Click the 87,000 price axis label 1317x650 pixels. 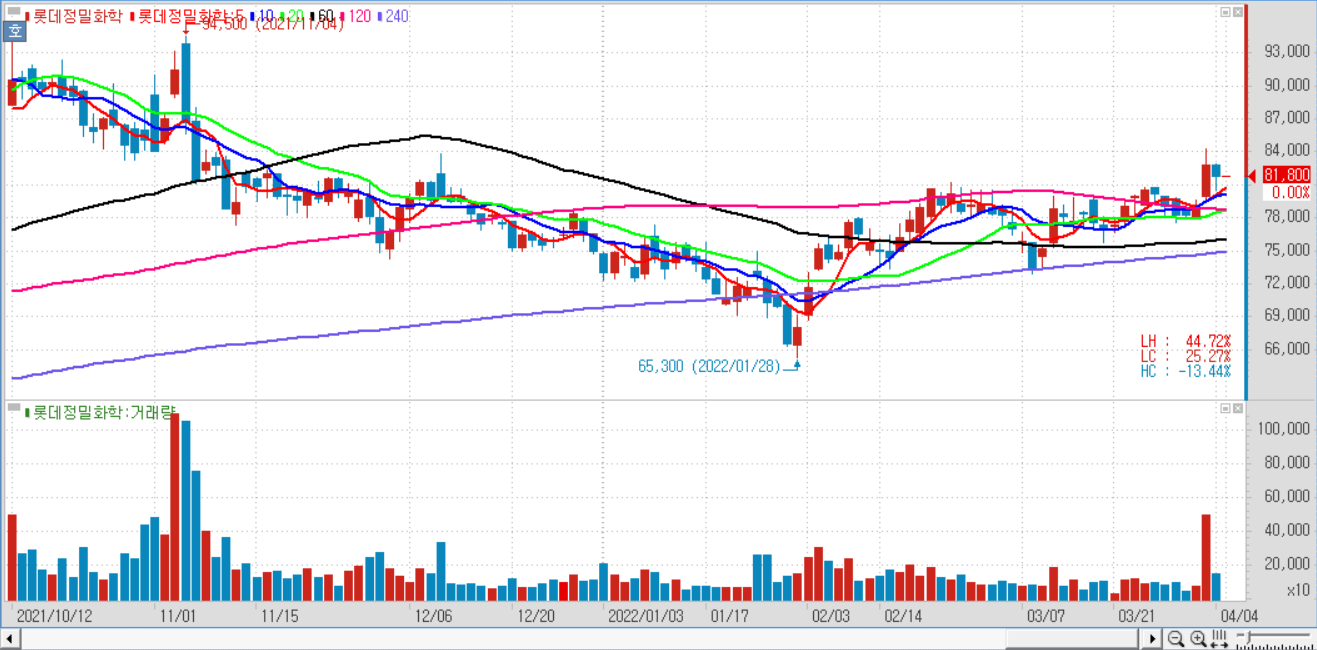1286,118
